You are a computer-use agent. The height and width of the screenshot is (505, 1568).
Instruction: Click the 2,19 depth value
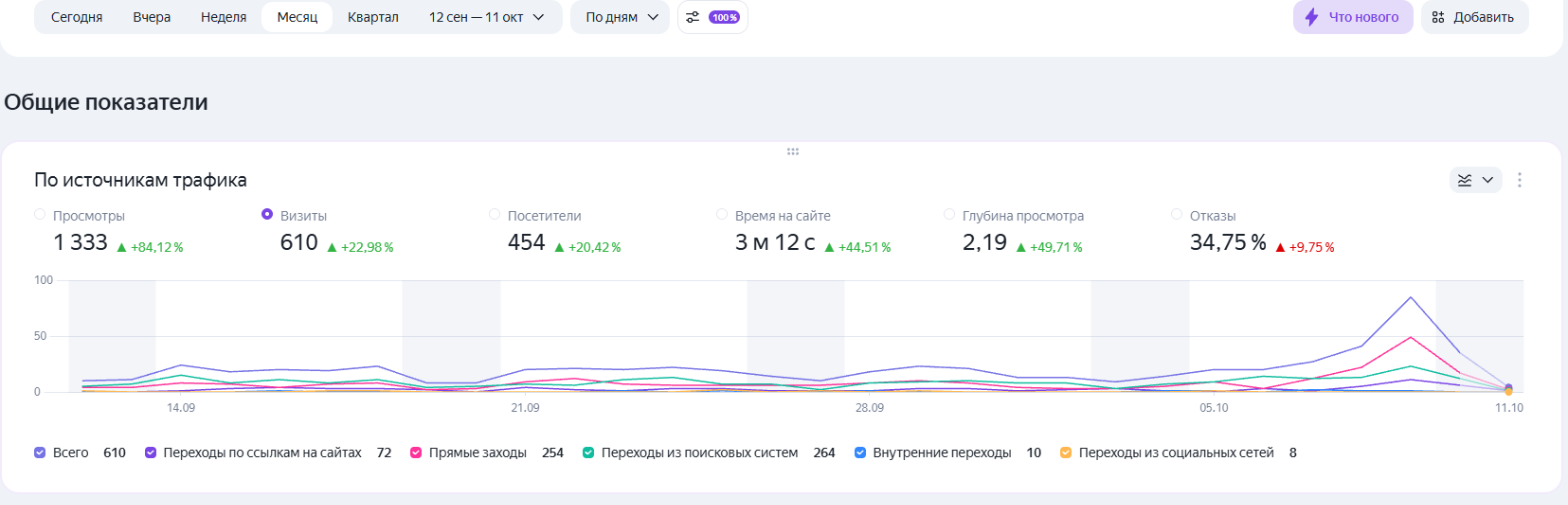pyautogui.click(x=984, y=243)
